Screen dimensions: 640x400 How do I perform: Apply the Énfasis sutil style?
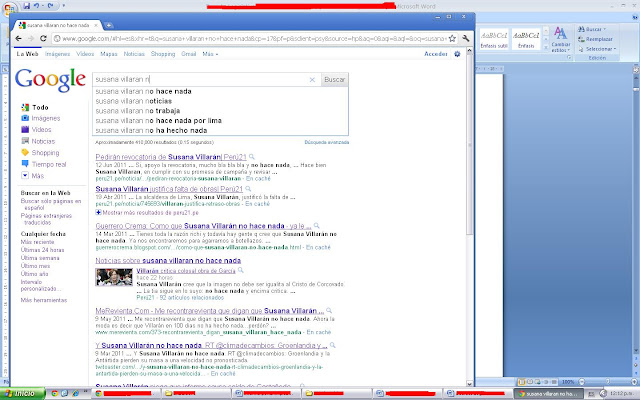494,39
